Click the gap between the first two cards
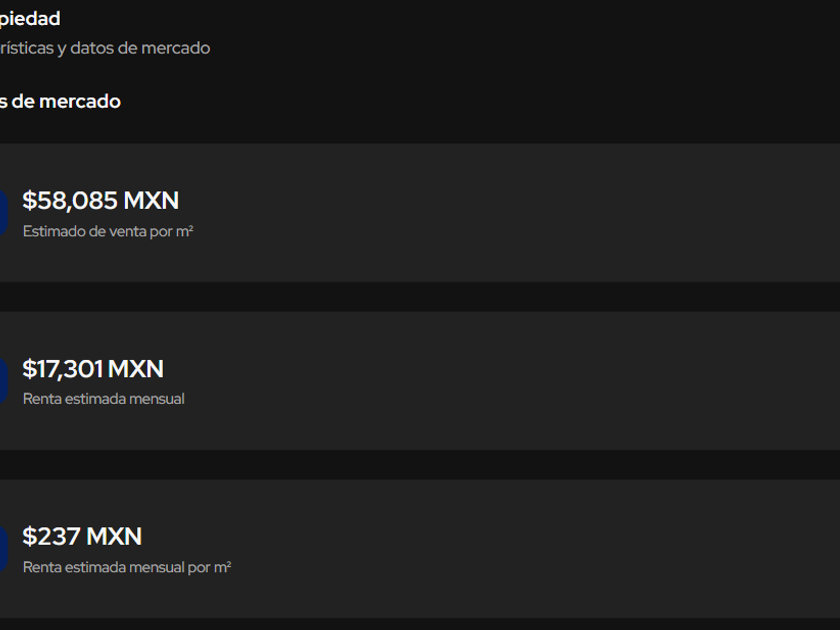 (x=420, y=296)
